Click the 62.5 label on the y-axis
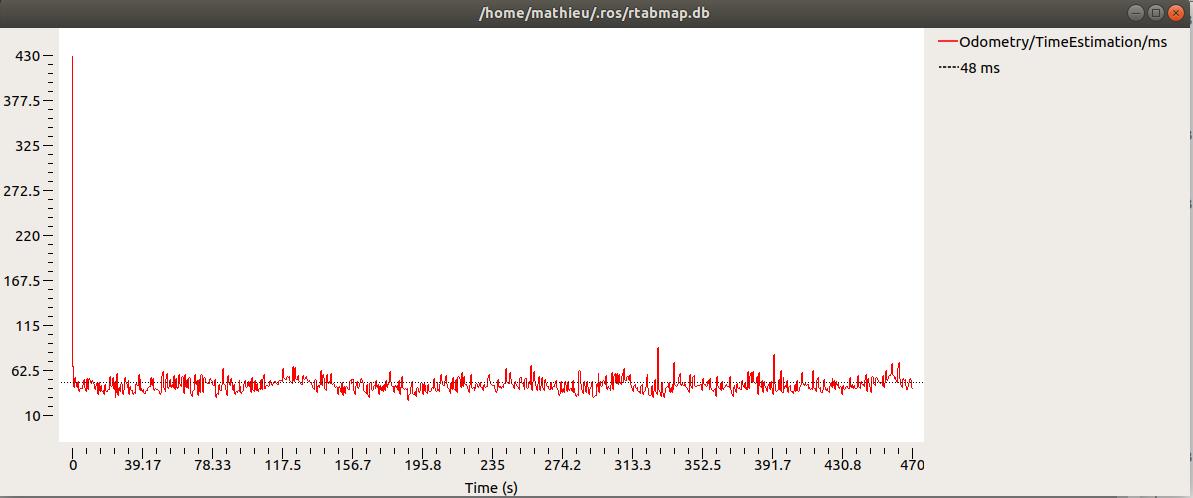The image size is (1193, 498). pos(24,371)
